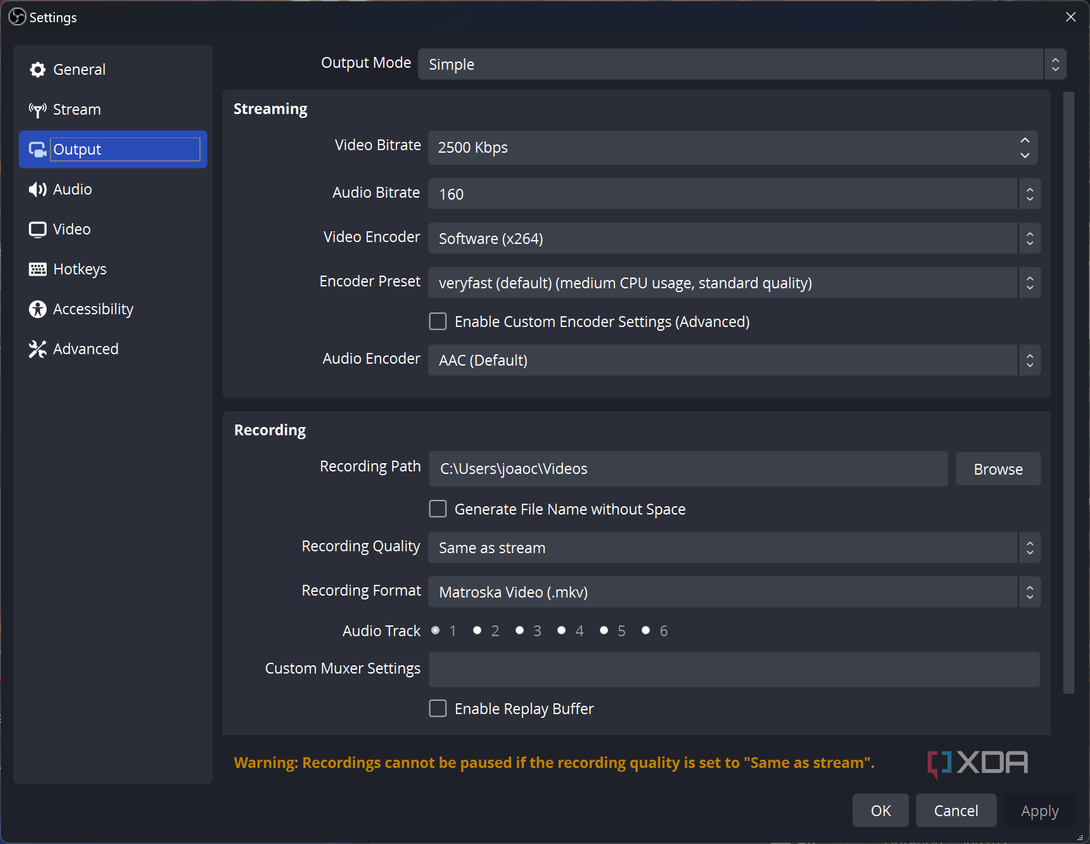This screenshot has height=844, width=1090.
Task: Switch to Stream settings
Action: (x=113, y=110)
